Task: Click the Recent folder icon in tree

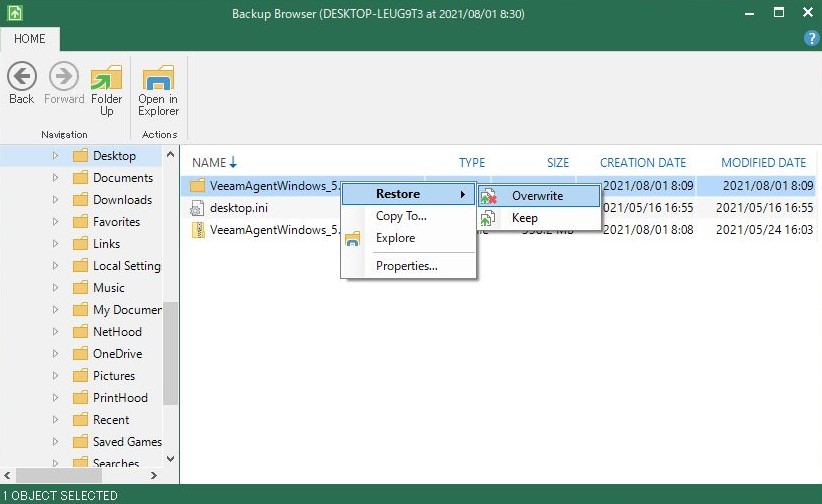Action: click(x=80, y=420)
